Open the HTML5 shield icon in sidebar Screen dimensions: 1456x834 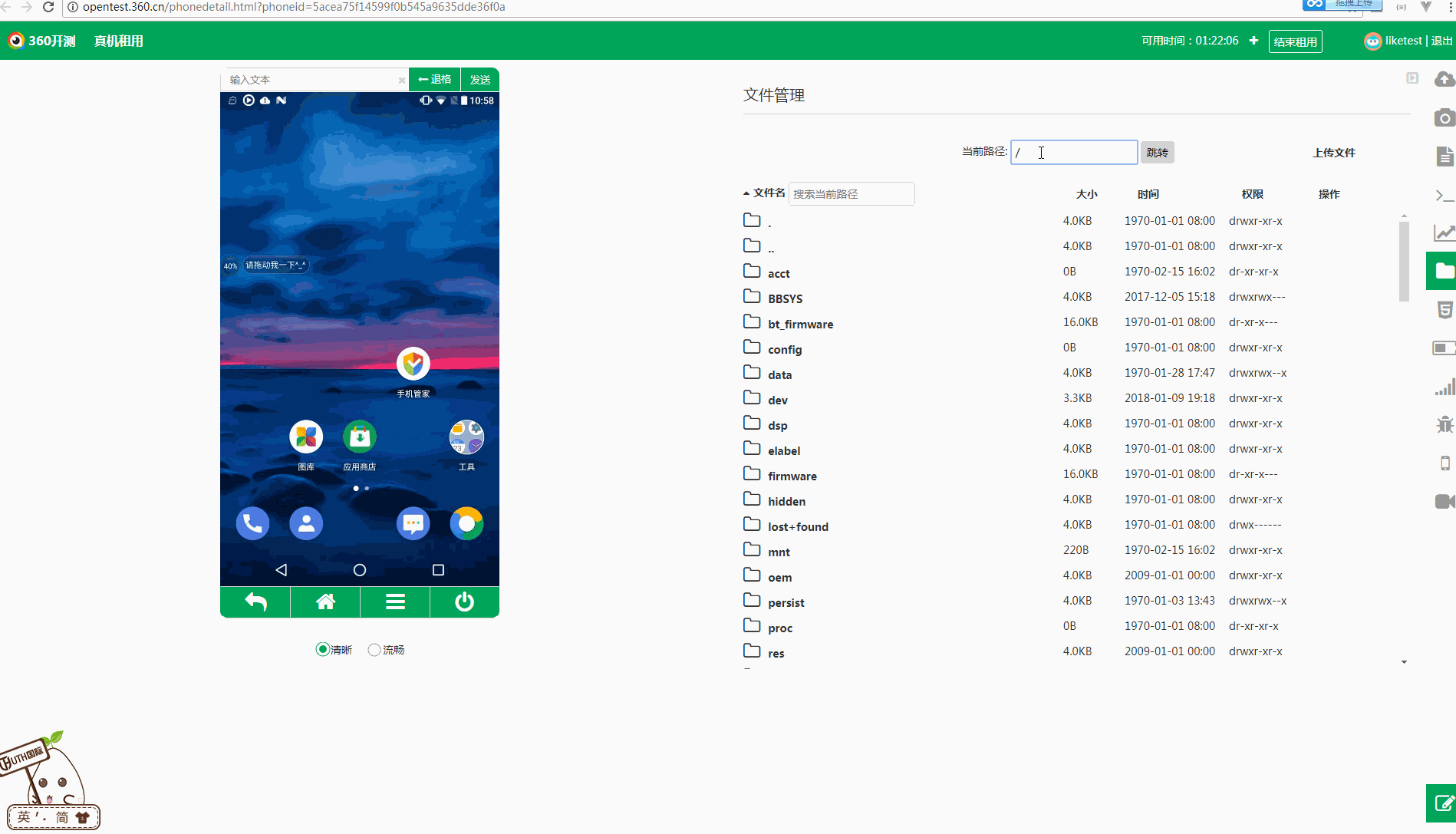[x=1444, y=310]
